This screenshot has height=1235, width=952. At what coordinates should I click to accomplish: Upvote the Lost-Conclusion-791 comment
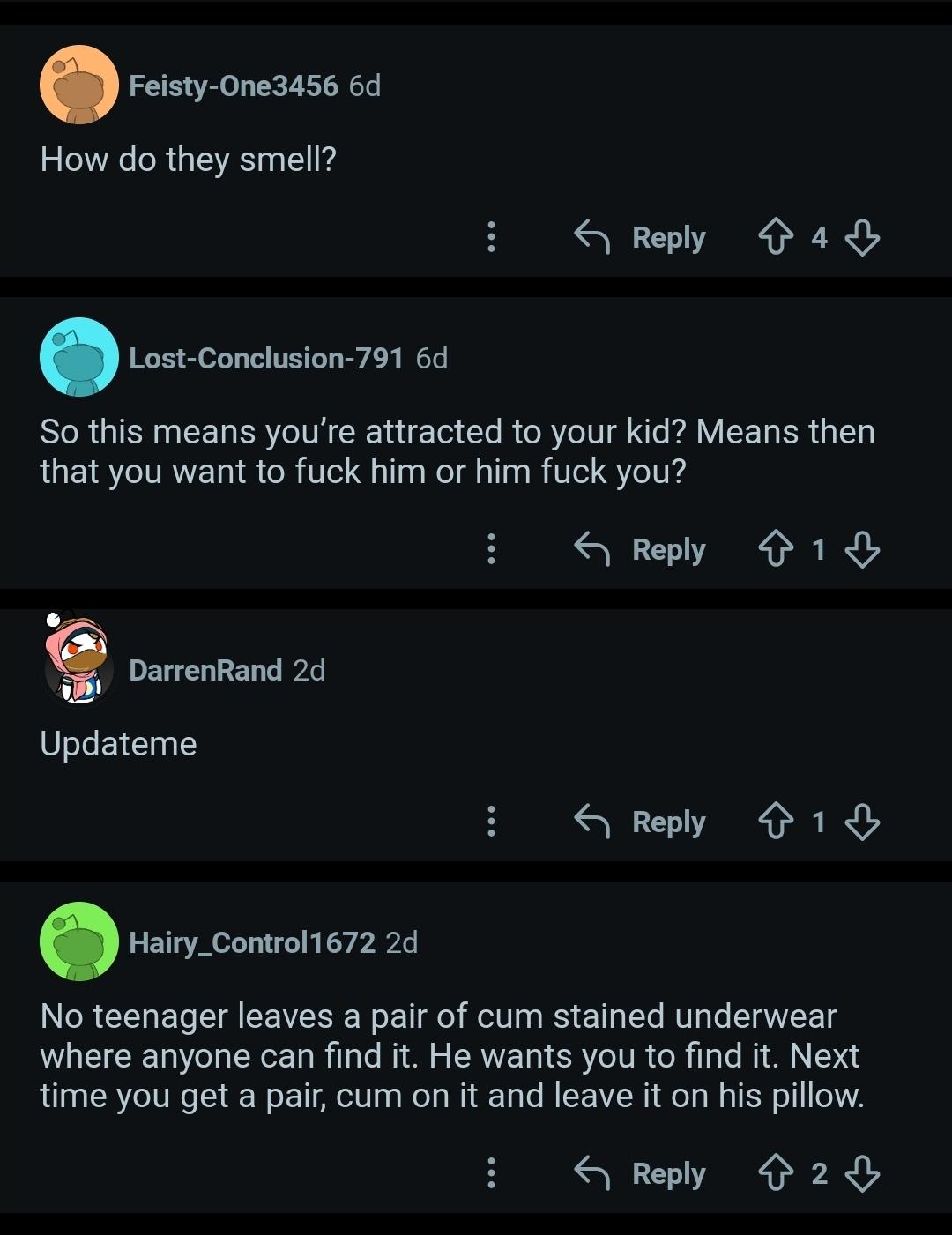coord(776,549)
